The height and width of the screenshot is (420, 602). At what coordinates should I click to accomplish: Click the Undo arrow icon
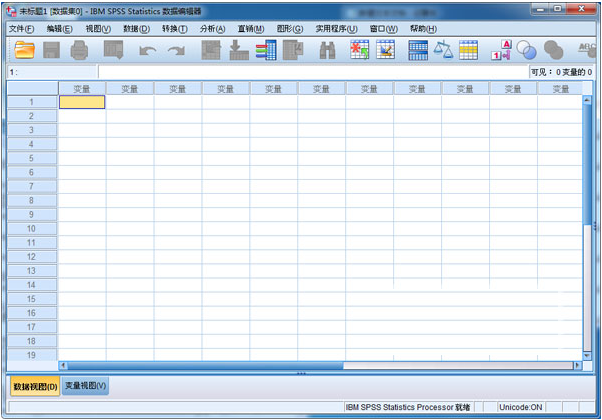point(147,50)
